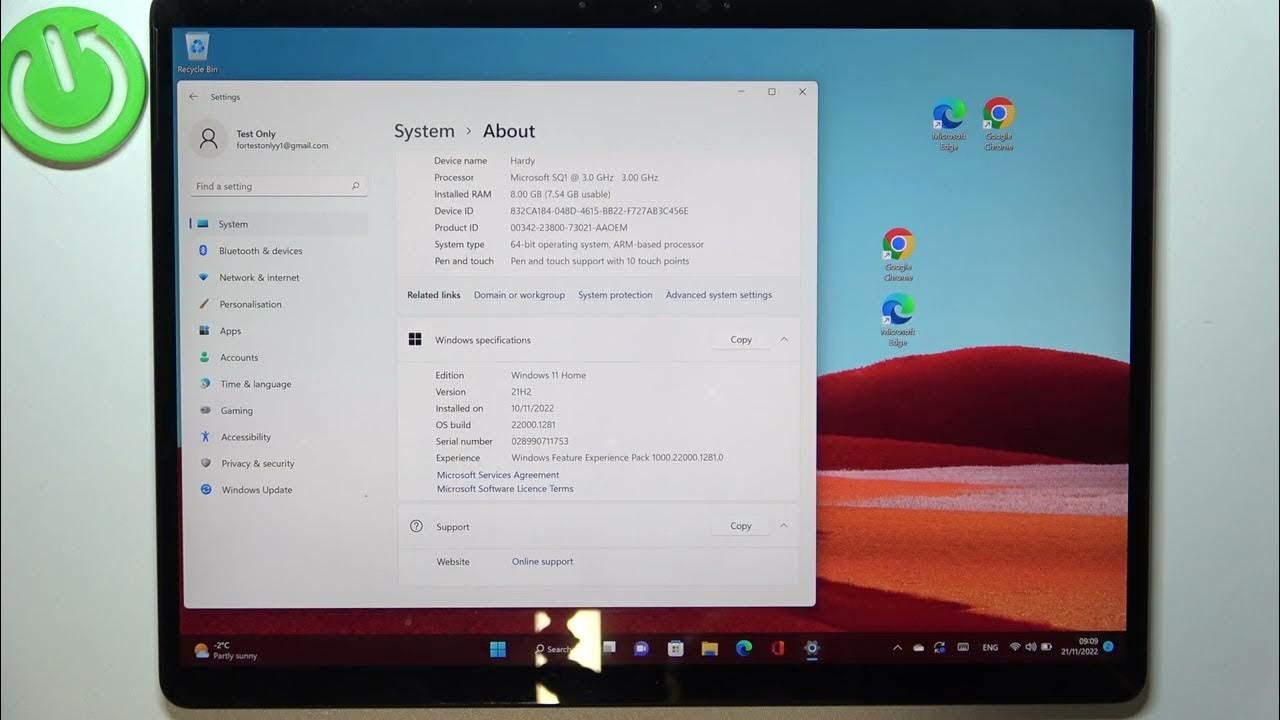Click the 64-bit operating system text
1280x720 pixels.
click(x=607, y=244)
